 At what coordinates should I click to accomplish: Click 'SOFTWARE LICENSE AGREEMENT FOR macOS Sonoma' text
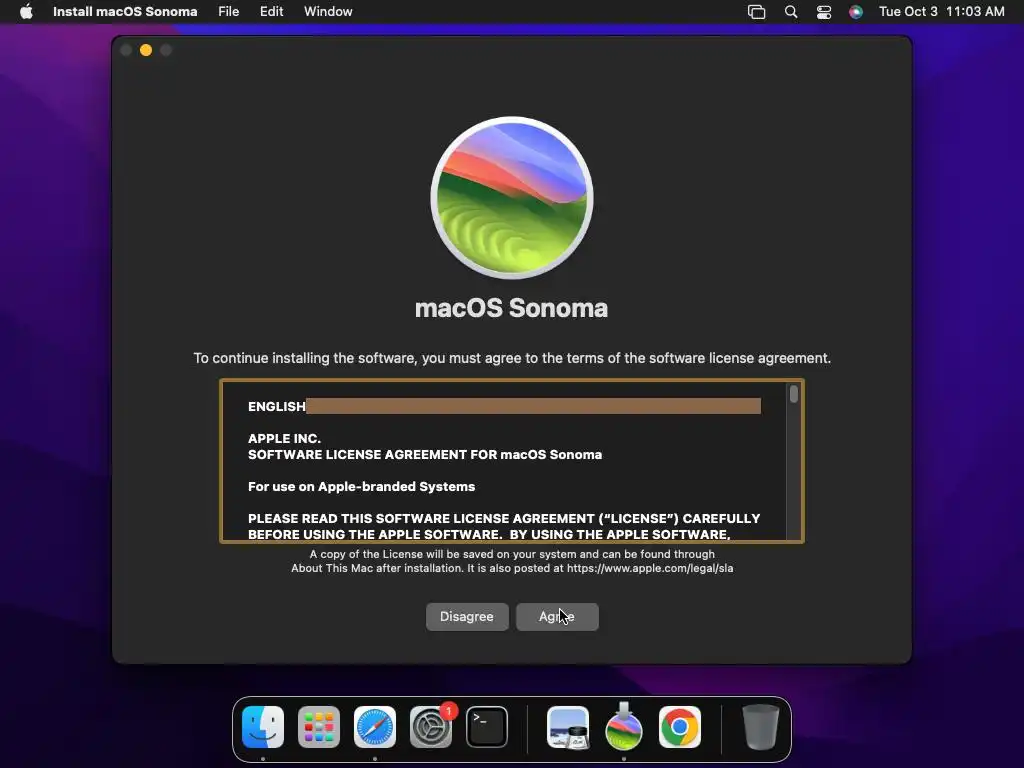tap(424, 455)
